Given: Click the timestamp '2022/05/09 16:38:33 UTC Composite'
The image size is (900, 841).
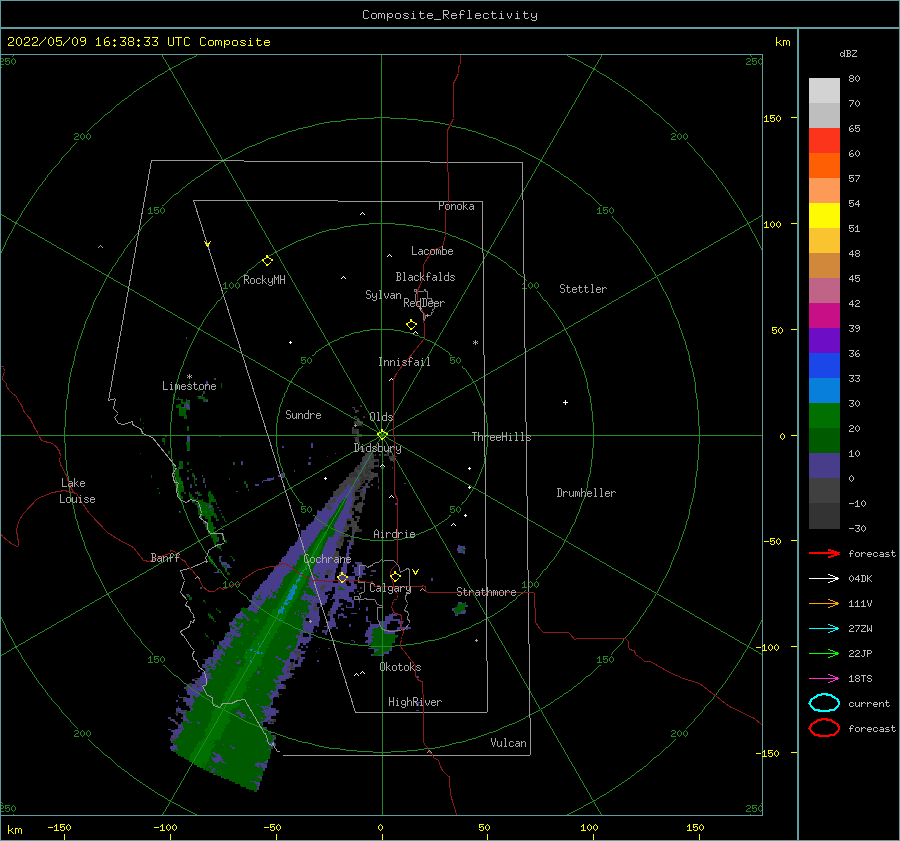Looking at the screenshot, I should pyautogui.click(x=139, y=42).
